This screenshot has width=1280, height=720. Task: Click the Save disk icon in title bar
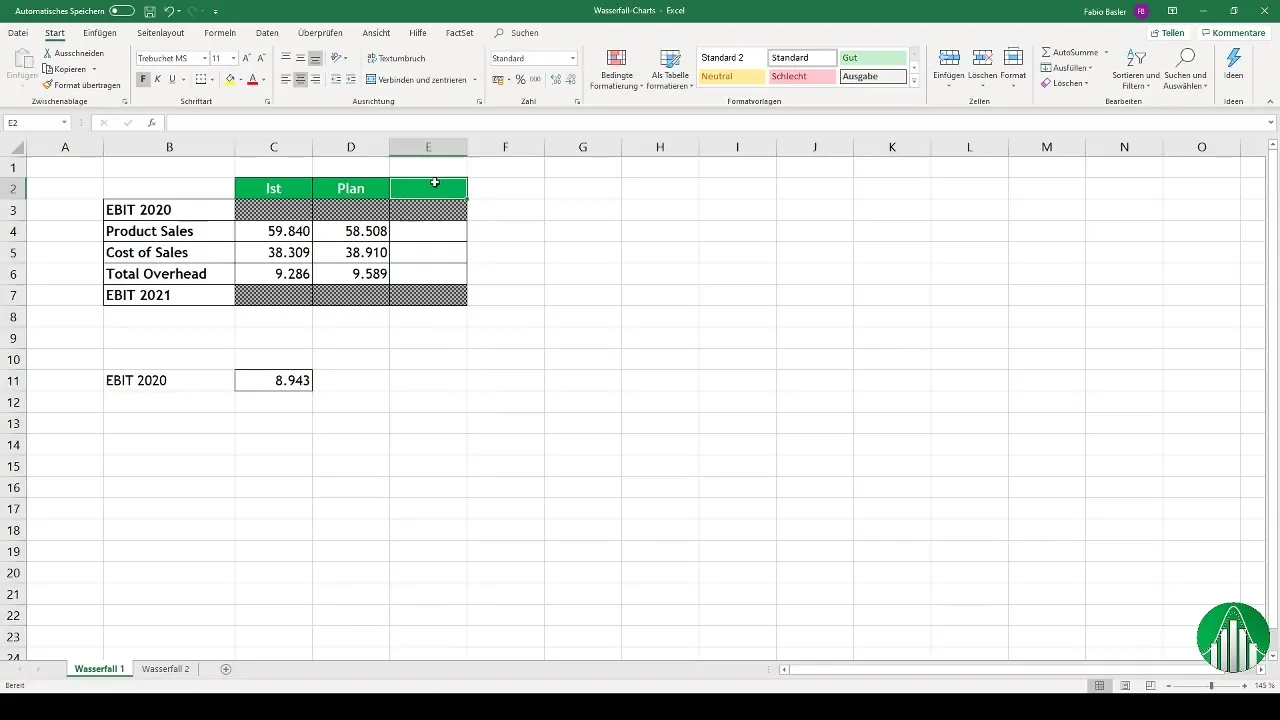coord(149,10)
